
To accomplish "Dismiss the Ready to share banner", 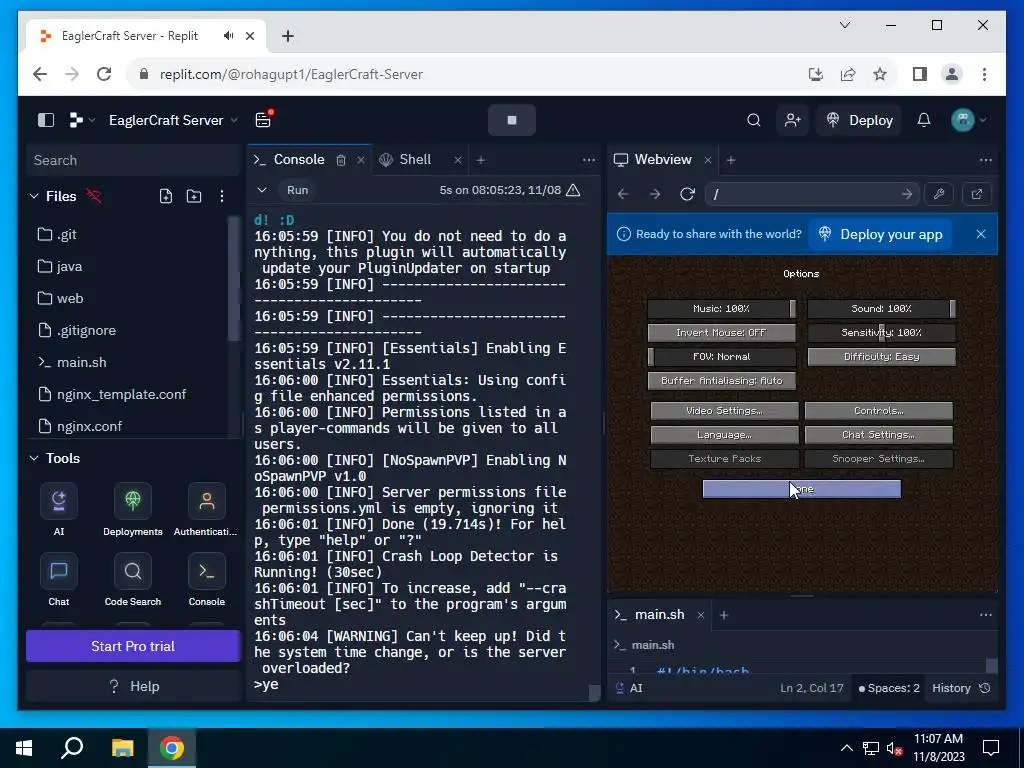I will (x=981, y=234).
